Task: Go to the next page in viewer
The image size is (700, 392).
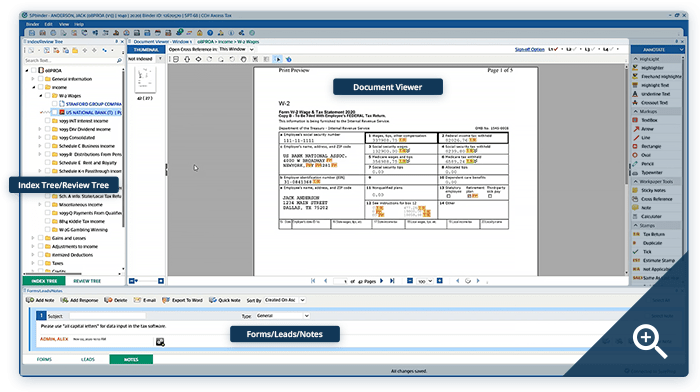Action: [381, 281]
